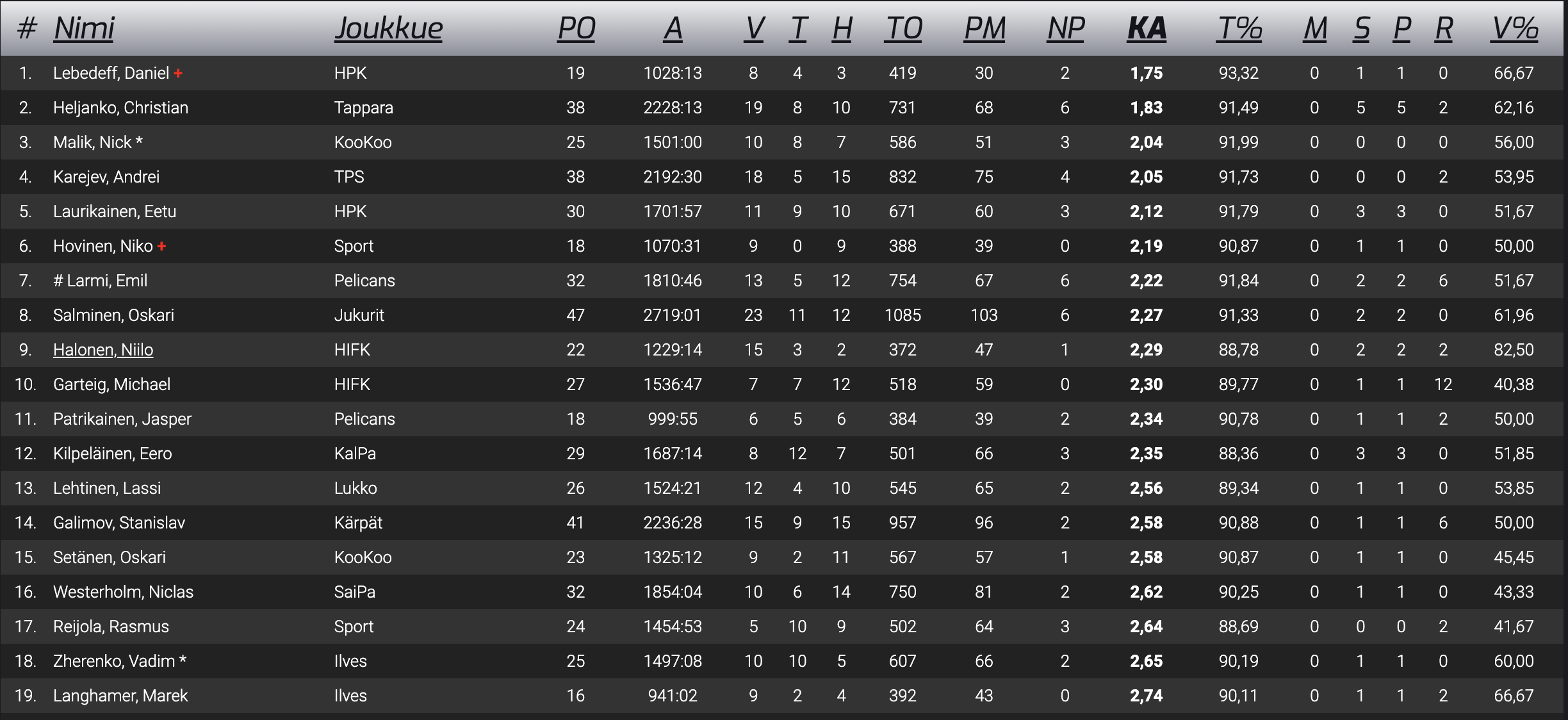Sort by the A time column header
This screenshot has height=720, width=1568.
tap(673, 28)
